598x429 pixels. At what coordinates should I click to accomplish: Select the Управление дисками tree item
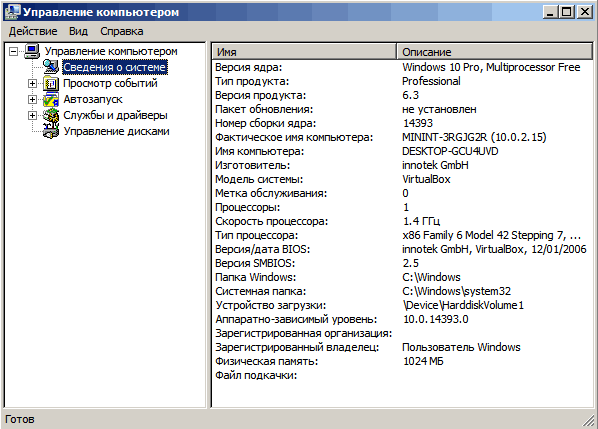point(116,131)
